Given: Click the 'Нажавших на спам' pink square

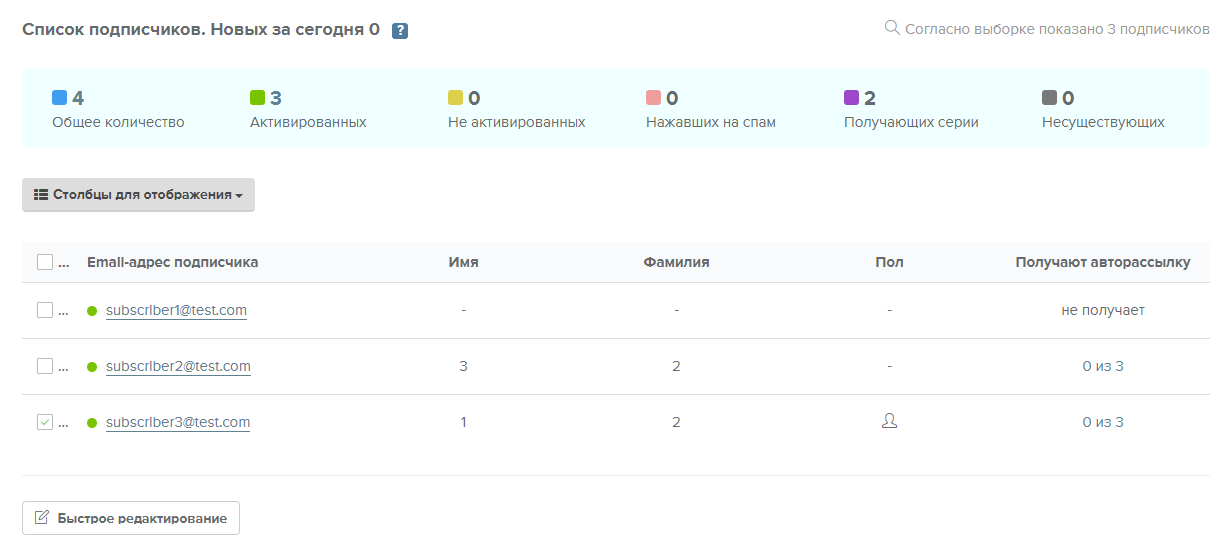Looking at the screenshot, I should point(653,98).
